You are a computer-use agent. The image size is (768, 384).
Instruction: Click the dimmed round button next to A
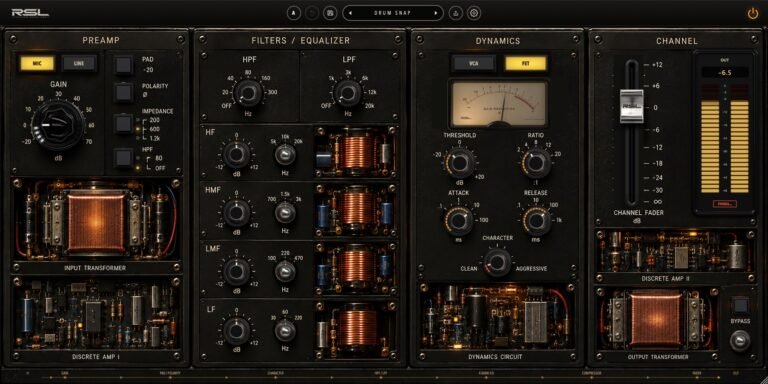click(312, 13)
